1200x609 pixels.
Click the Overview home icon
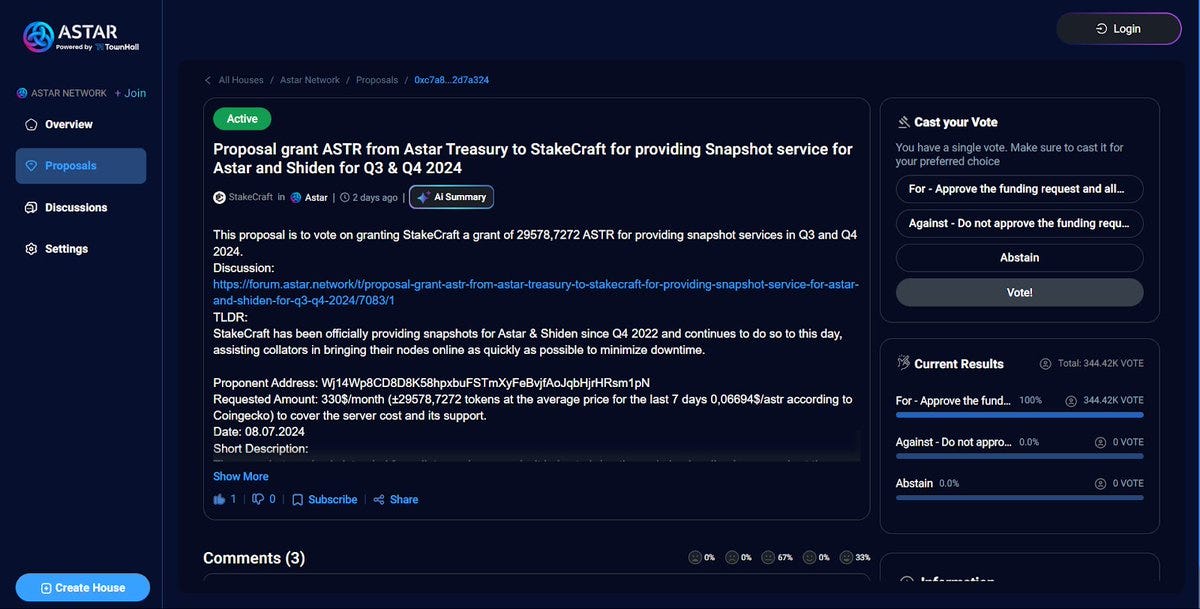click(x=31, y=125)
